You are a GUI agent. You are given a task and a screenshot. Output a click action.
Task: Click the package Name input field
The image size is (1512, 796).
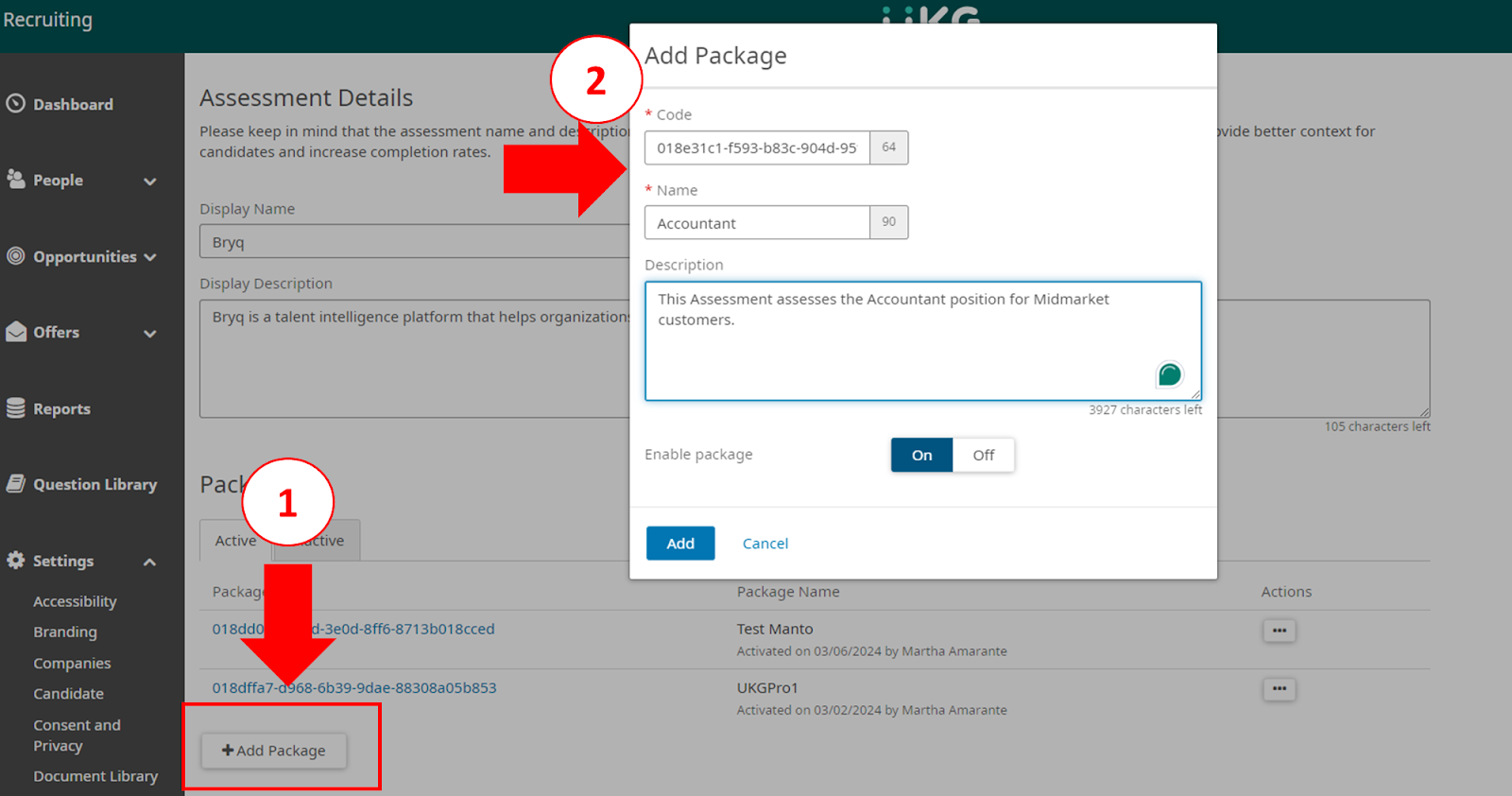[757, 223]
